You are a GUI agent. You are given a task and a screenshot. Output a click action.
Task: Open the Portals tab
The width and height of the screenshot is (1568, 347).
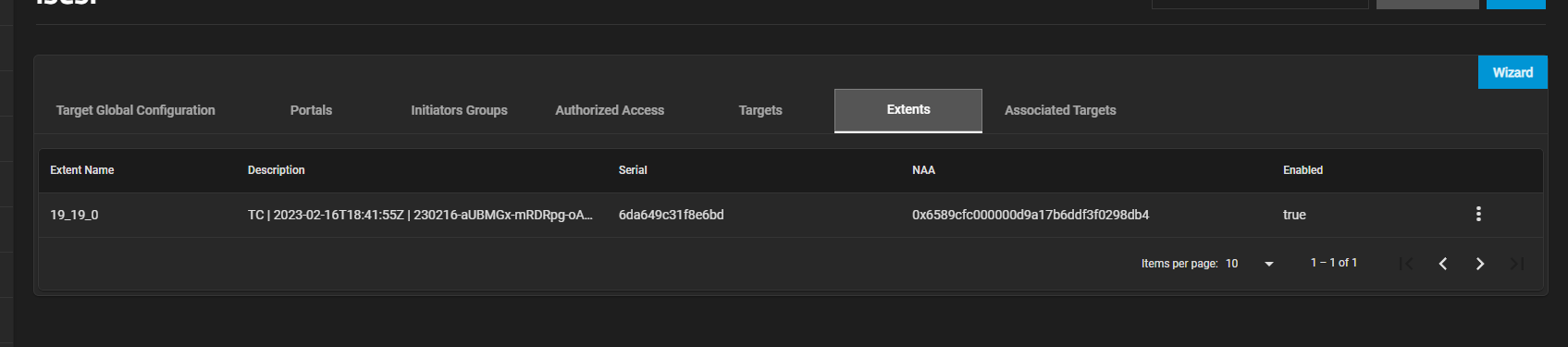pyautogui.click(x=311, y=110)
